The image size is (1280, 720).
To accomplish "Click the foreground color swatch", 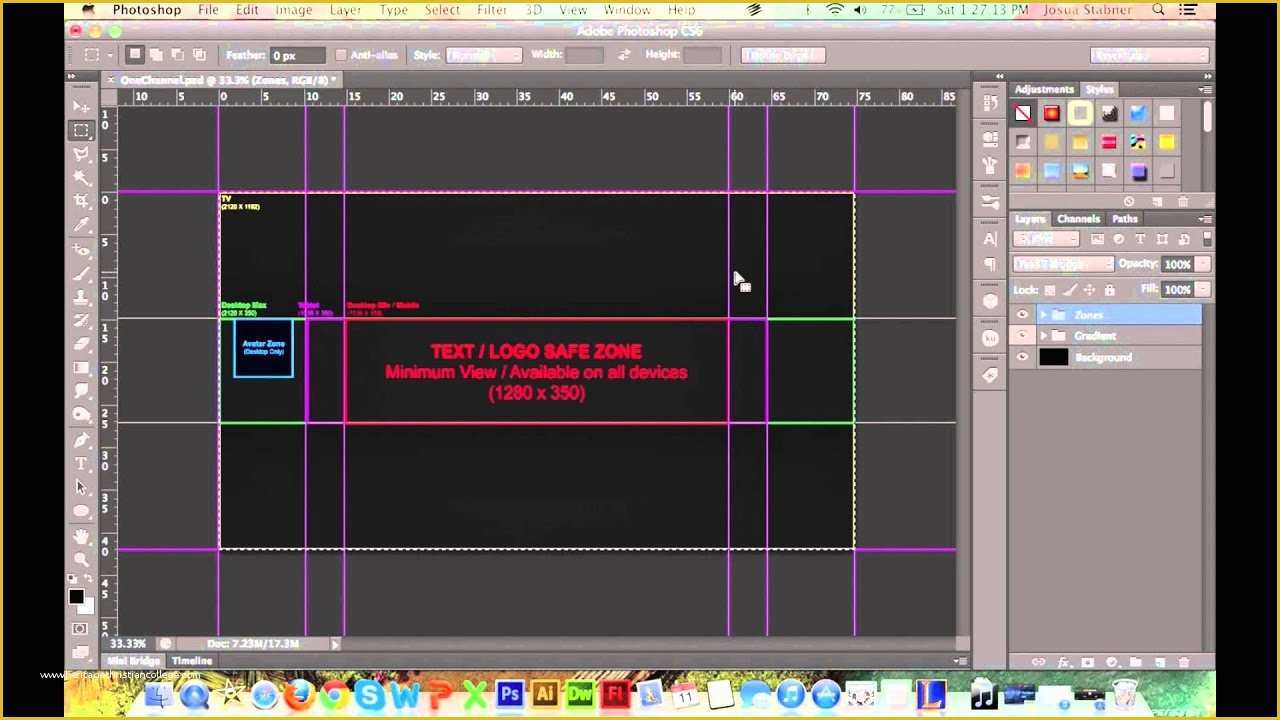I will point(76,597).
